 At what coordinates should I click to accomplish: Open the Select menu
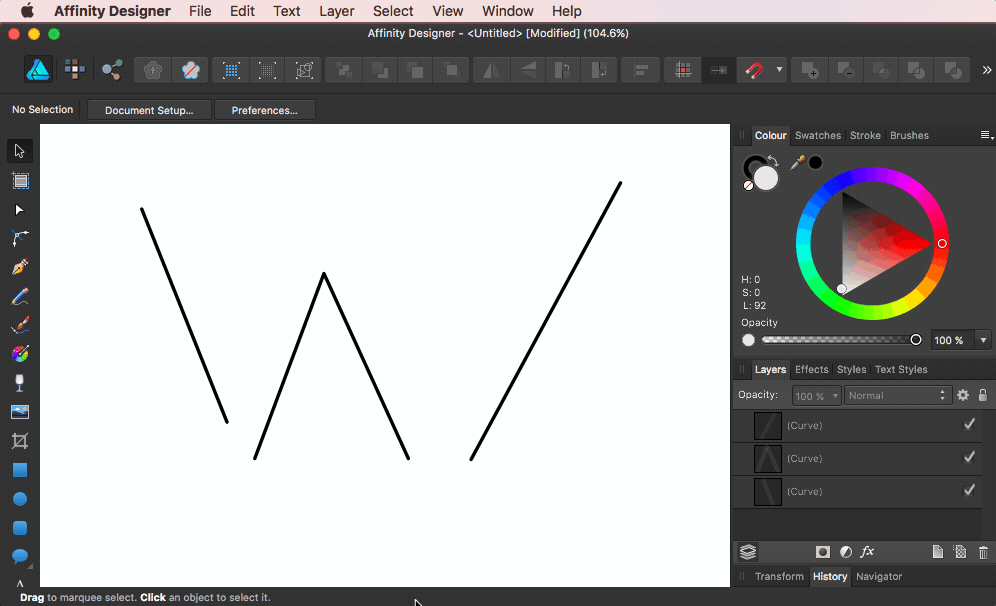pyautogui.click(x=392, y=11)
